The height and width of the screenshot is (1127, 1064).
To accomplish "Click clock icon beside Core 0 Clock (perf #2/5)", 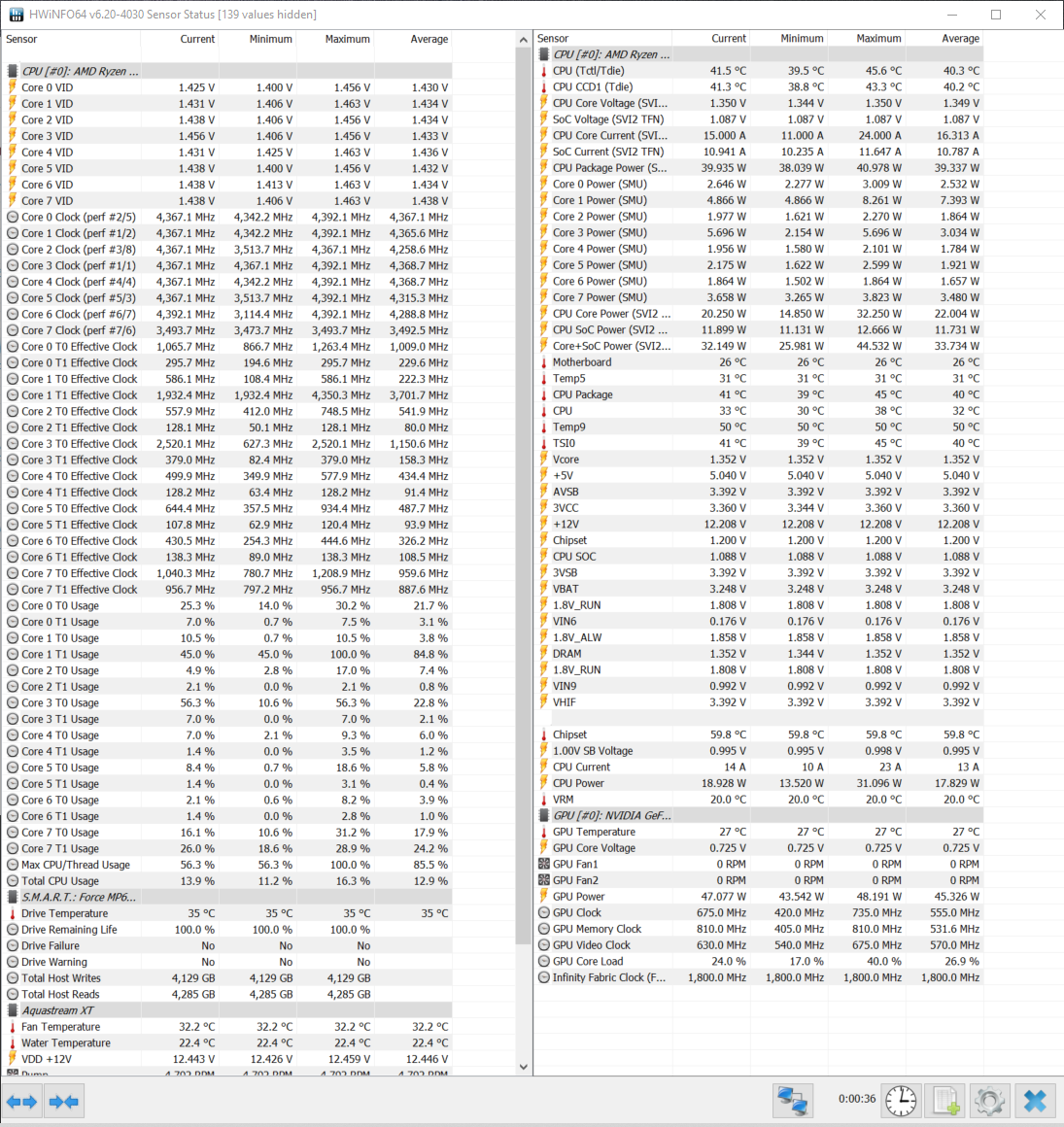I will 13,217.
